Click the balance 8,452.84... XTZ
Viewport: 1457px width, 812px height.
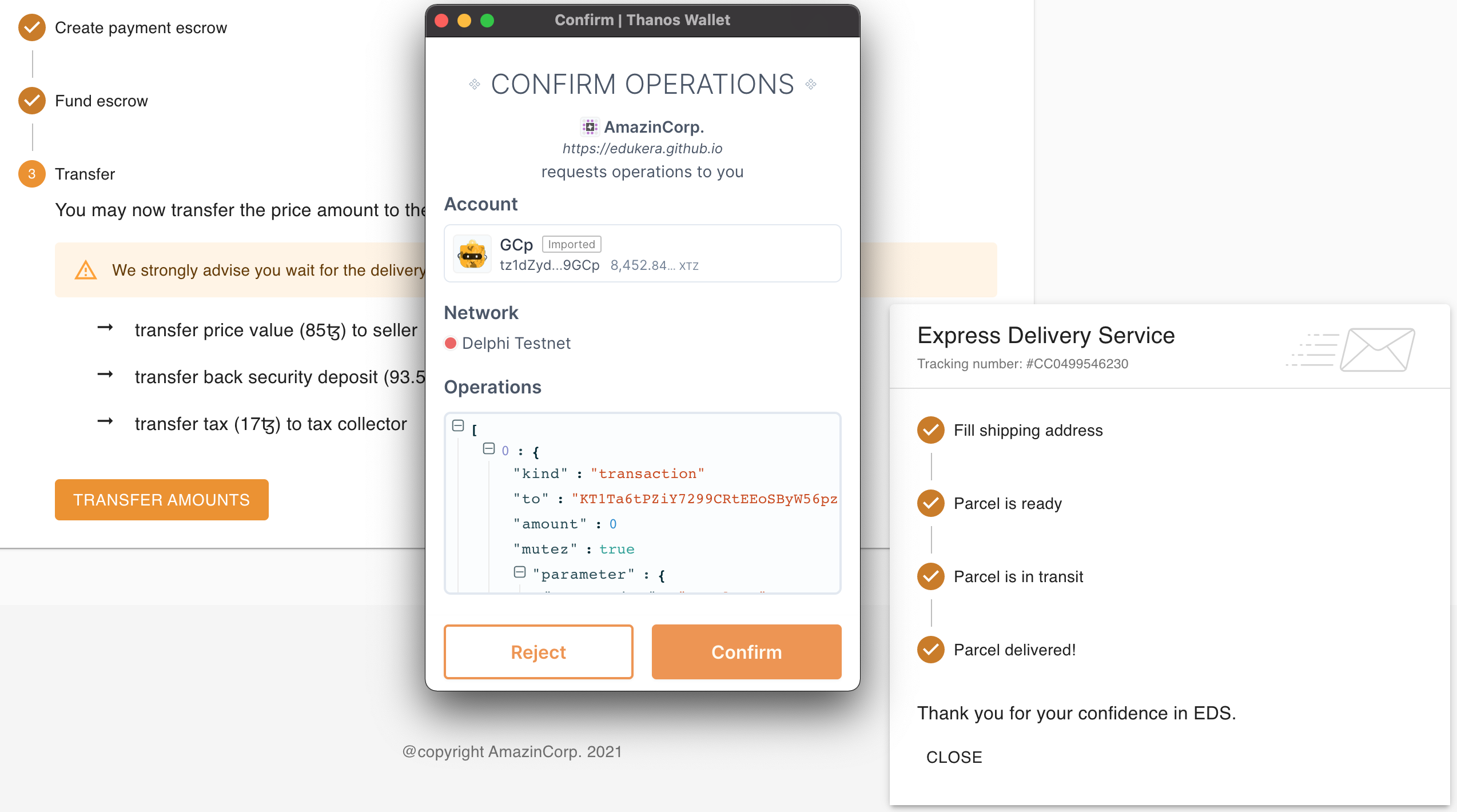(x=654, y=265)
